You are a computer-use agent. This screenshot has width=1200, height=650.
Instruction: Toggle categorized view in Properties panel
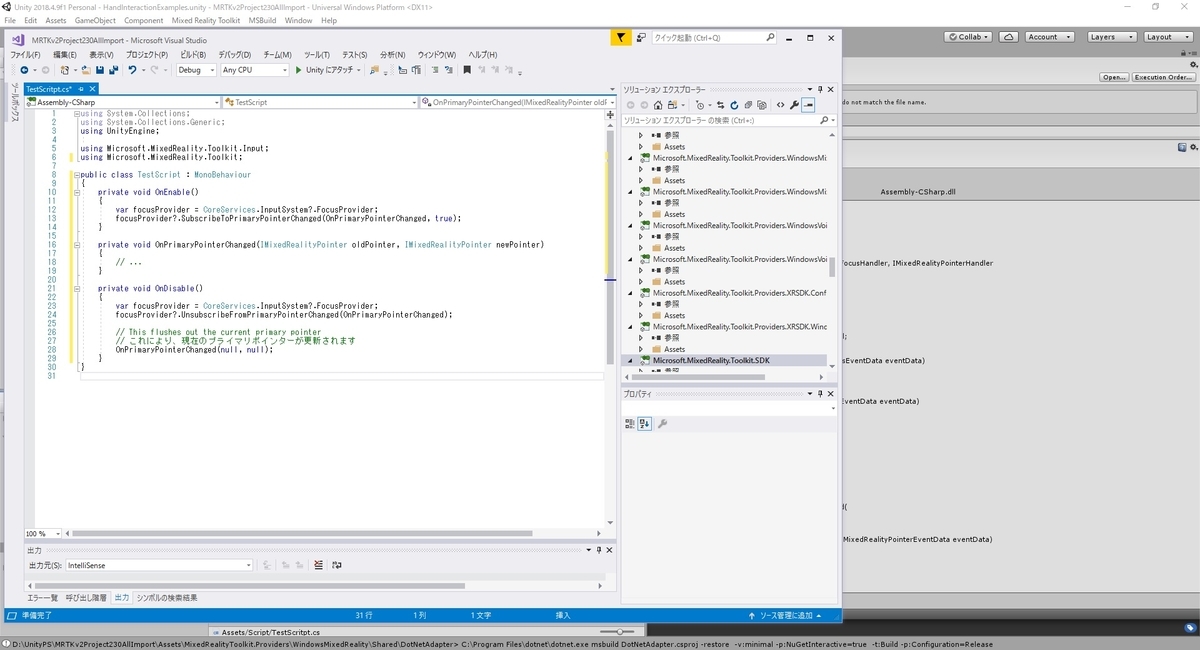click(x=630, y=424)
